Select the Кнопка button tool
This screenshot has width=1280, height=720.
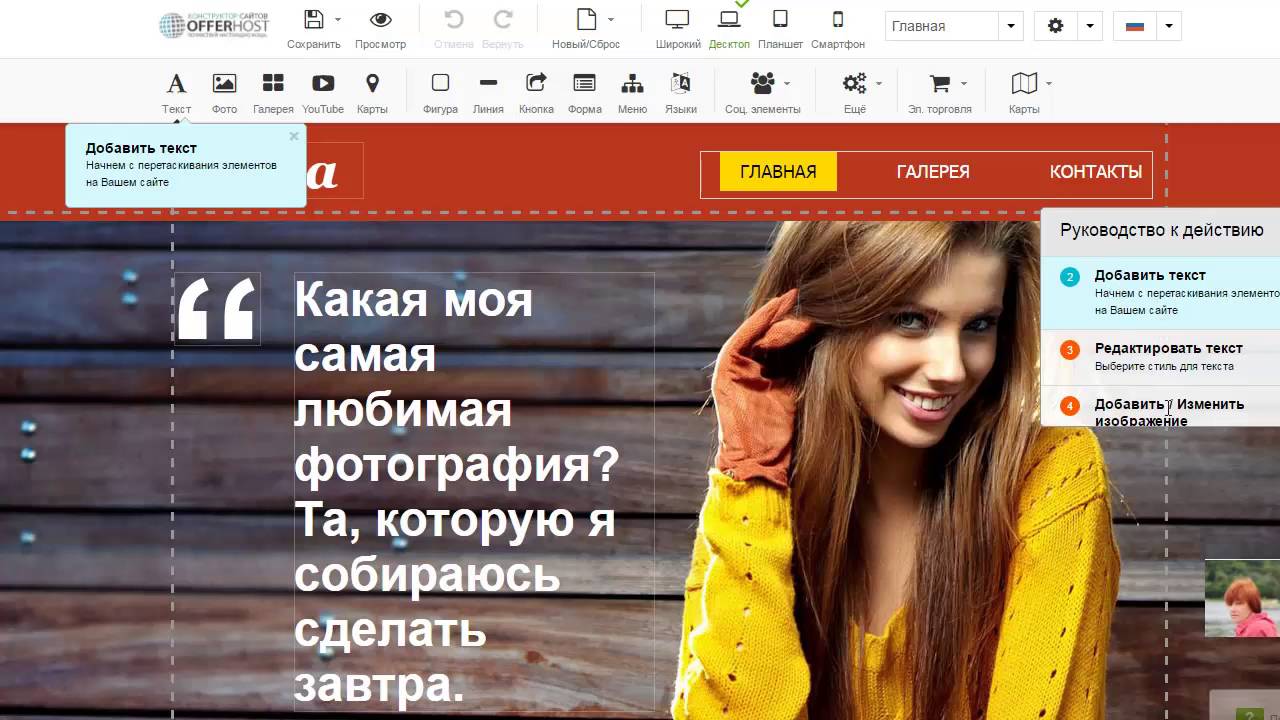tap(536, 93)
